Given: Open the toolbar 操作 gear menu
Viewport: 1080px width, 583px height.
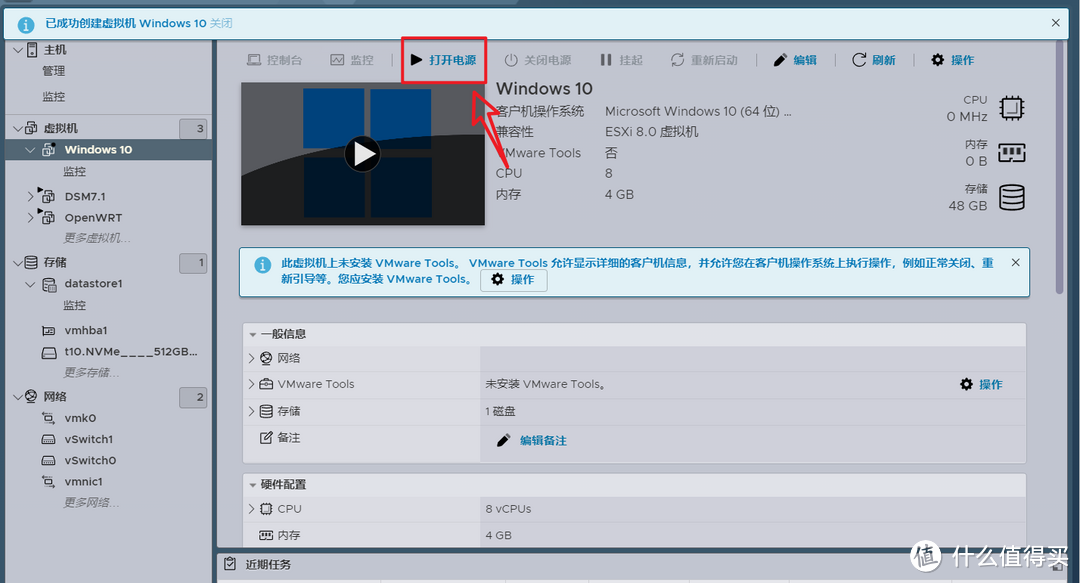Looking at the screenshot, I should (x=953, y=60).
